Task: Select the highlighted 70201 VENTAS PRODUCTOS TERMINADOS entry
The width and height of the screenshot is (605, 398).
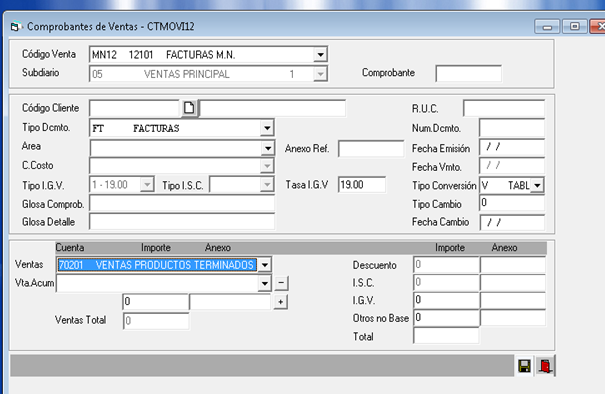Action: (x=156, y=265)
